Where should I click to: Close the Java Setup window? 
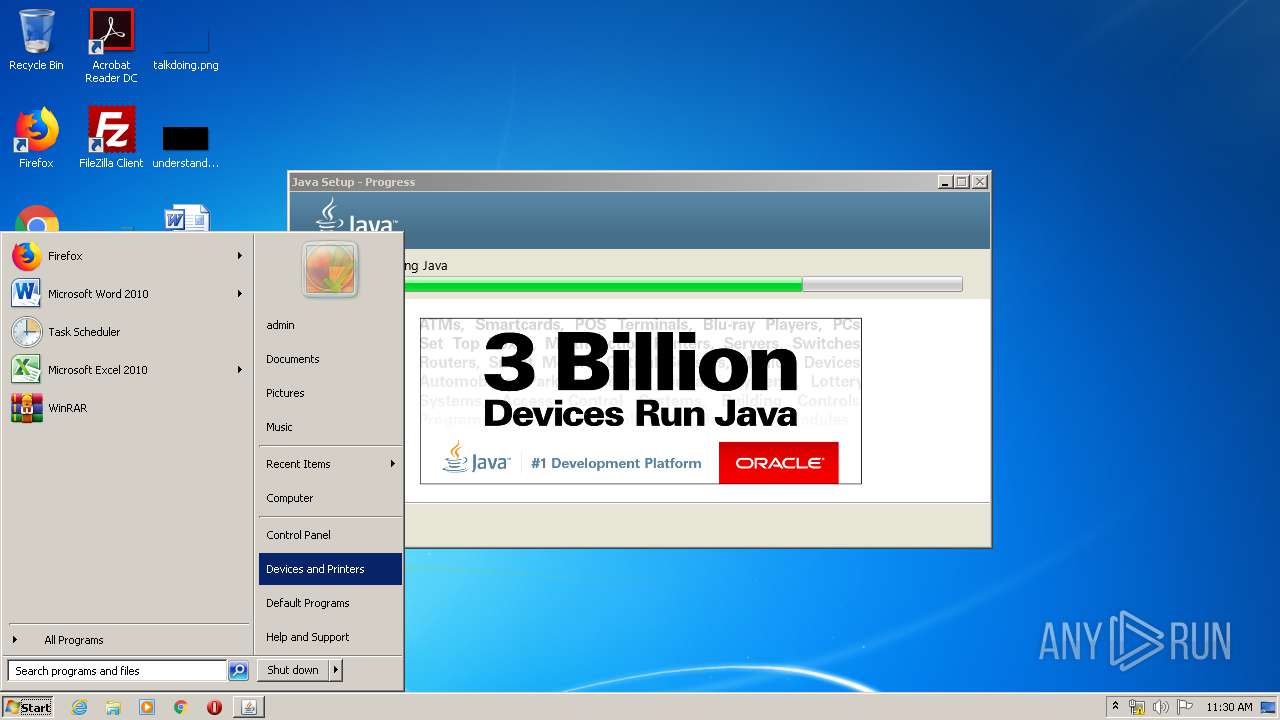click(980, 182)
